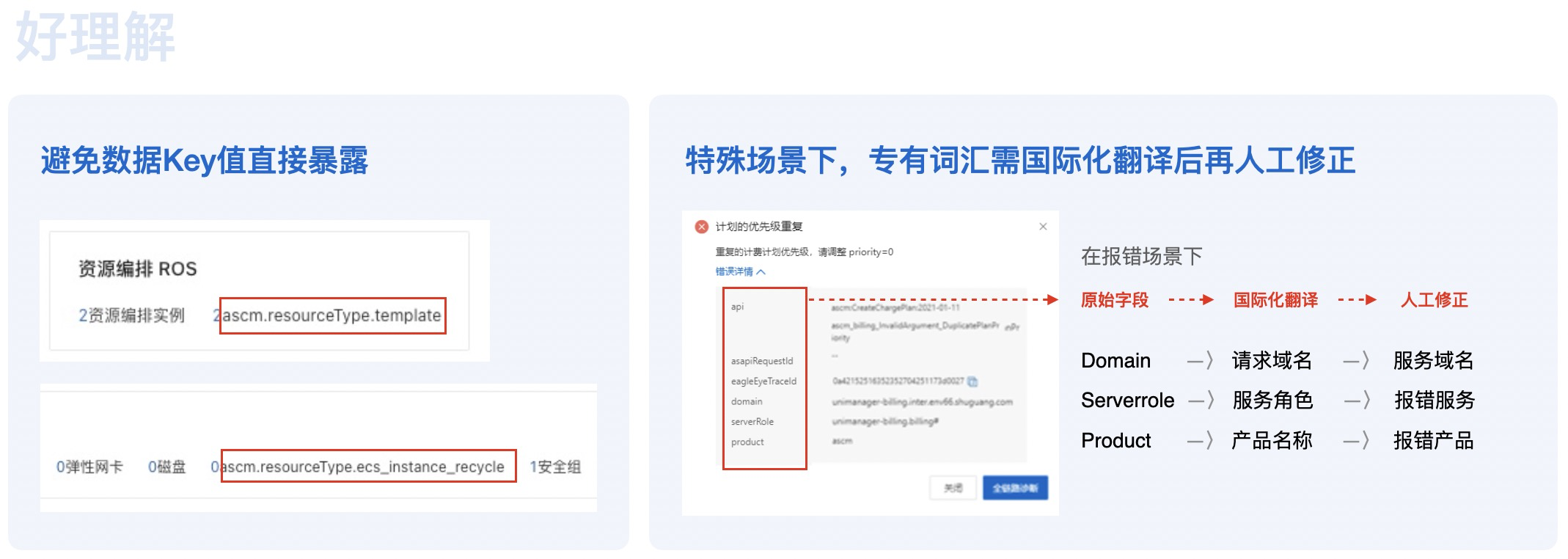Click the 人工修正 red heading

pos(1434,300)
